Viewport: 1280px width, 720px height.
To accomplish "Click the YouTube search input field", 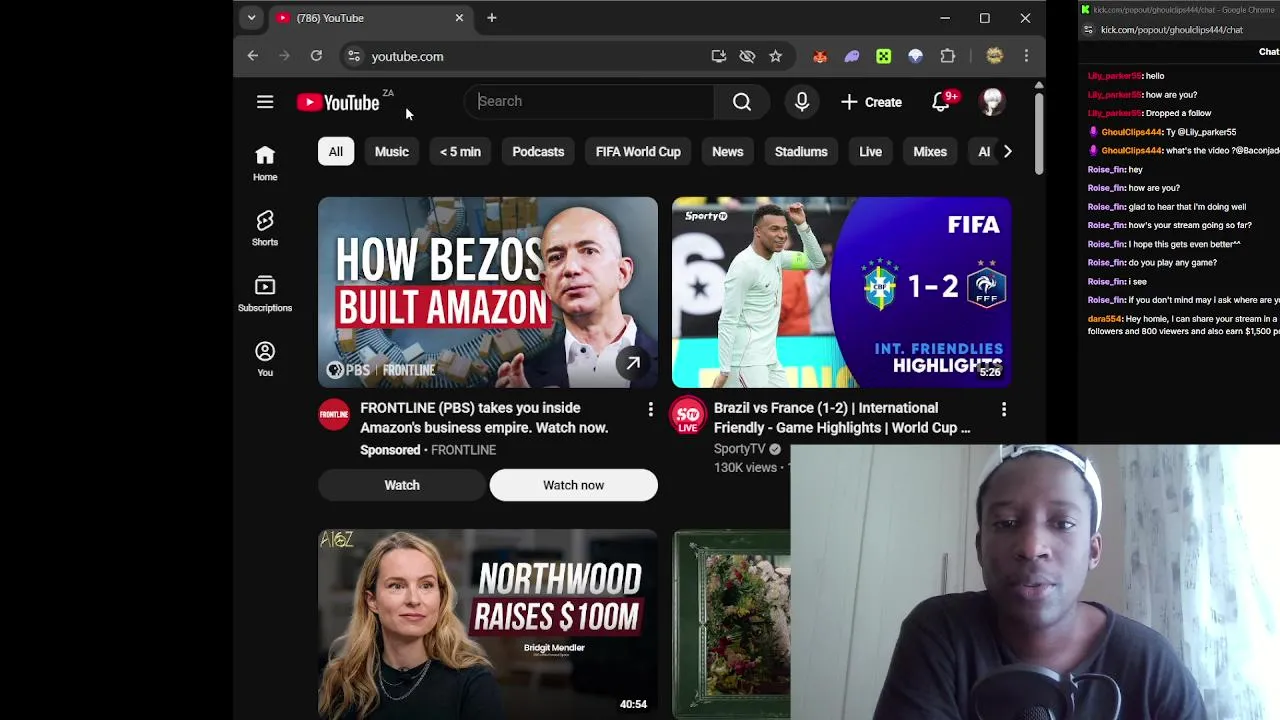I will pyautogui.click(x=590, y=101).
